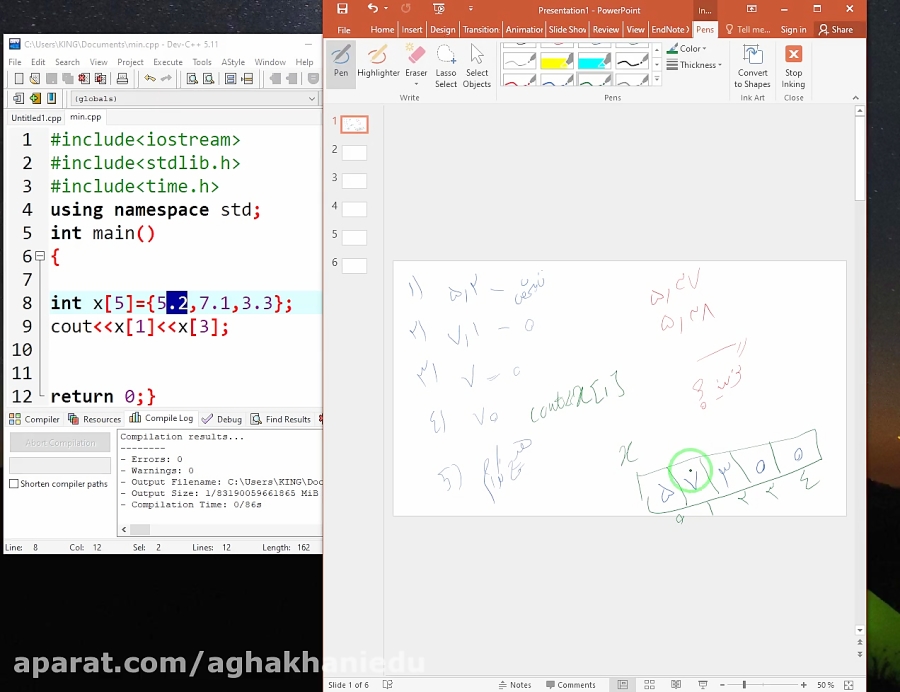
Task: Click Convert to Shapes
Action: [752, 65]
